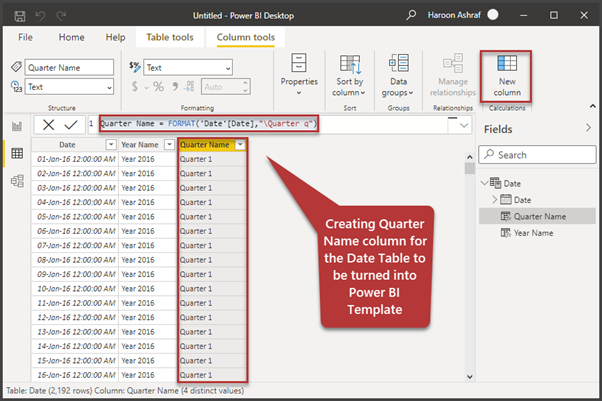
Task: Click the Manage relationships icon
Action: [453, 63]
